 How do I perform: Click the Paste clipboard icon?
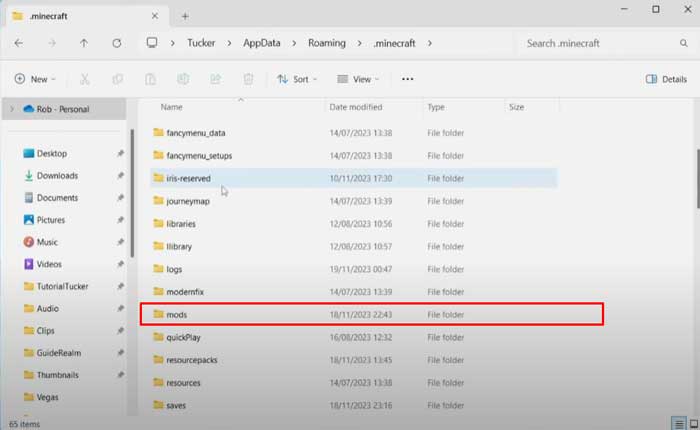point(149,79)
